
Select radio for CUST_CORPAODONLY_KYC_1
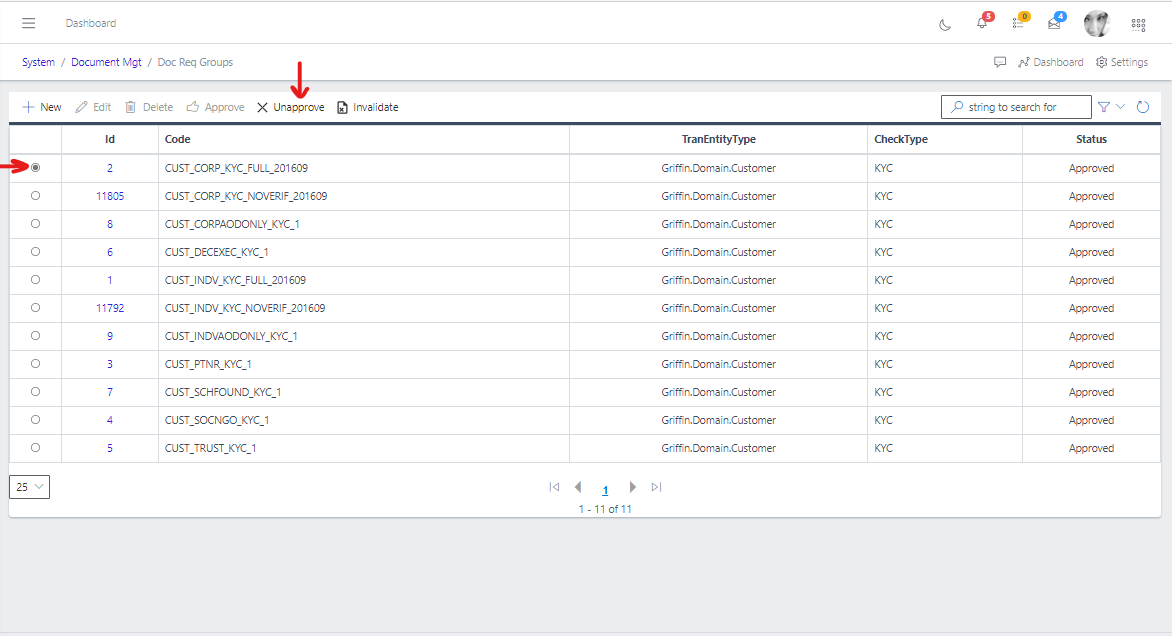[x=35, y=223]
